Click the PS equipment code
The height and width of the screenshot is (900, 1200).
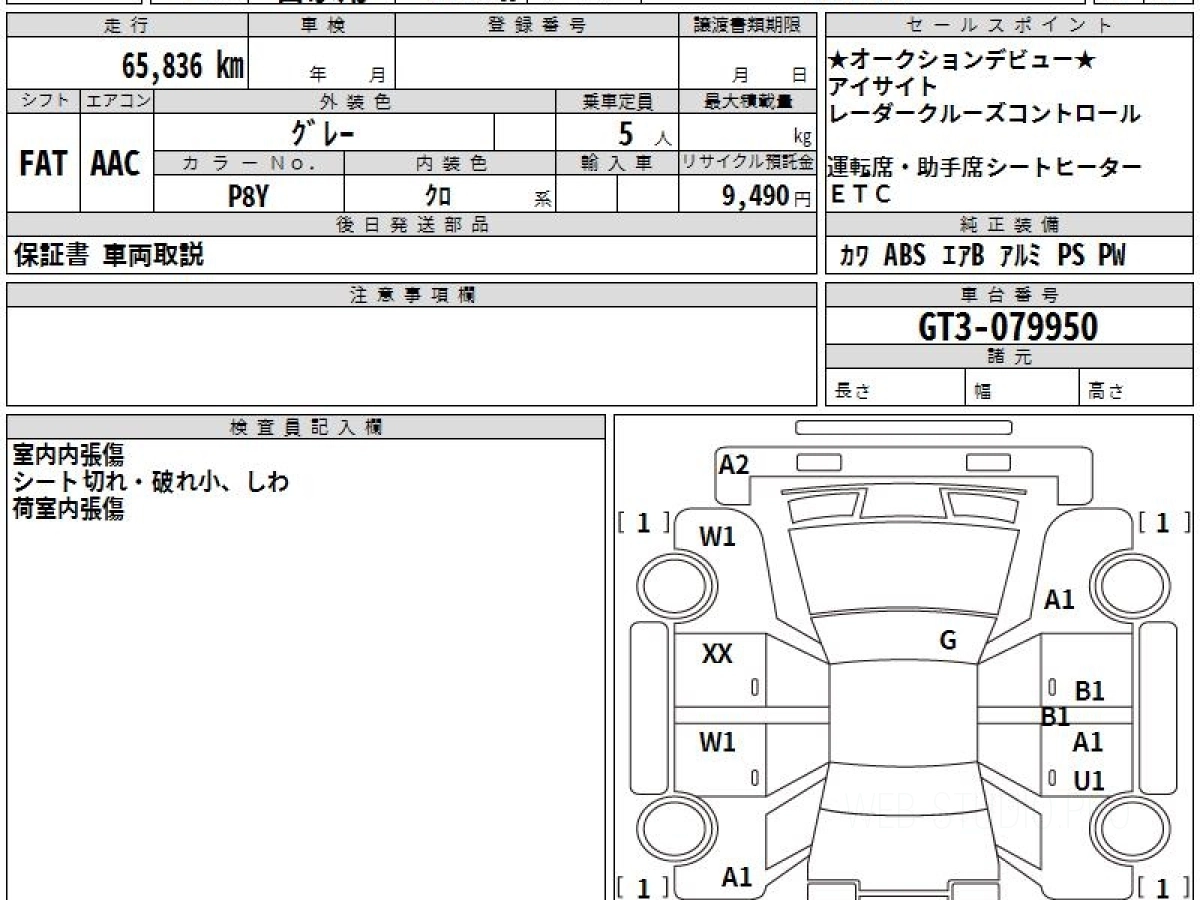(x=1071, y=256)
